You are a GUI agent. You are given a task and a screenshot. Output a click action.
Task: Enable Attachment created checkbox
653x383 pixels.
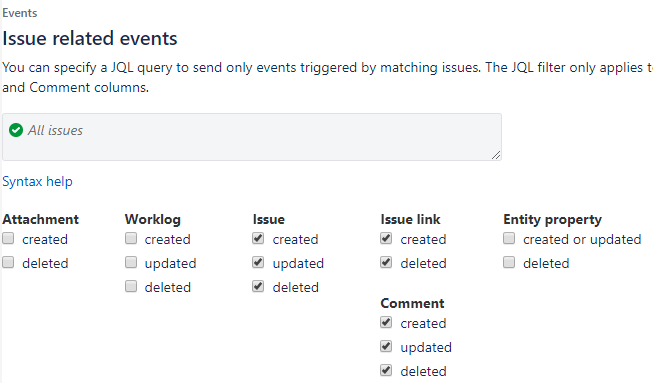point(8,239)
